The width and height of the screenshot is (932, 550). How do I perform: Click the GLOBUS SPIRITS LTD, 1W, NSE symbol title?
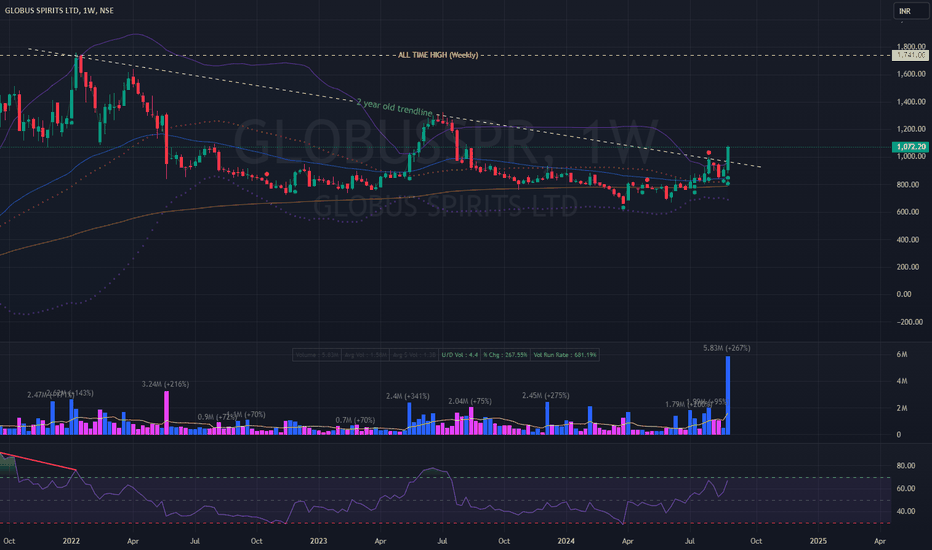click(x=59, y=11)
